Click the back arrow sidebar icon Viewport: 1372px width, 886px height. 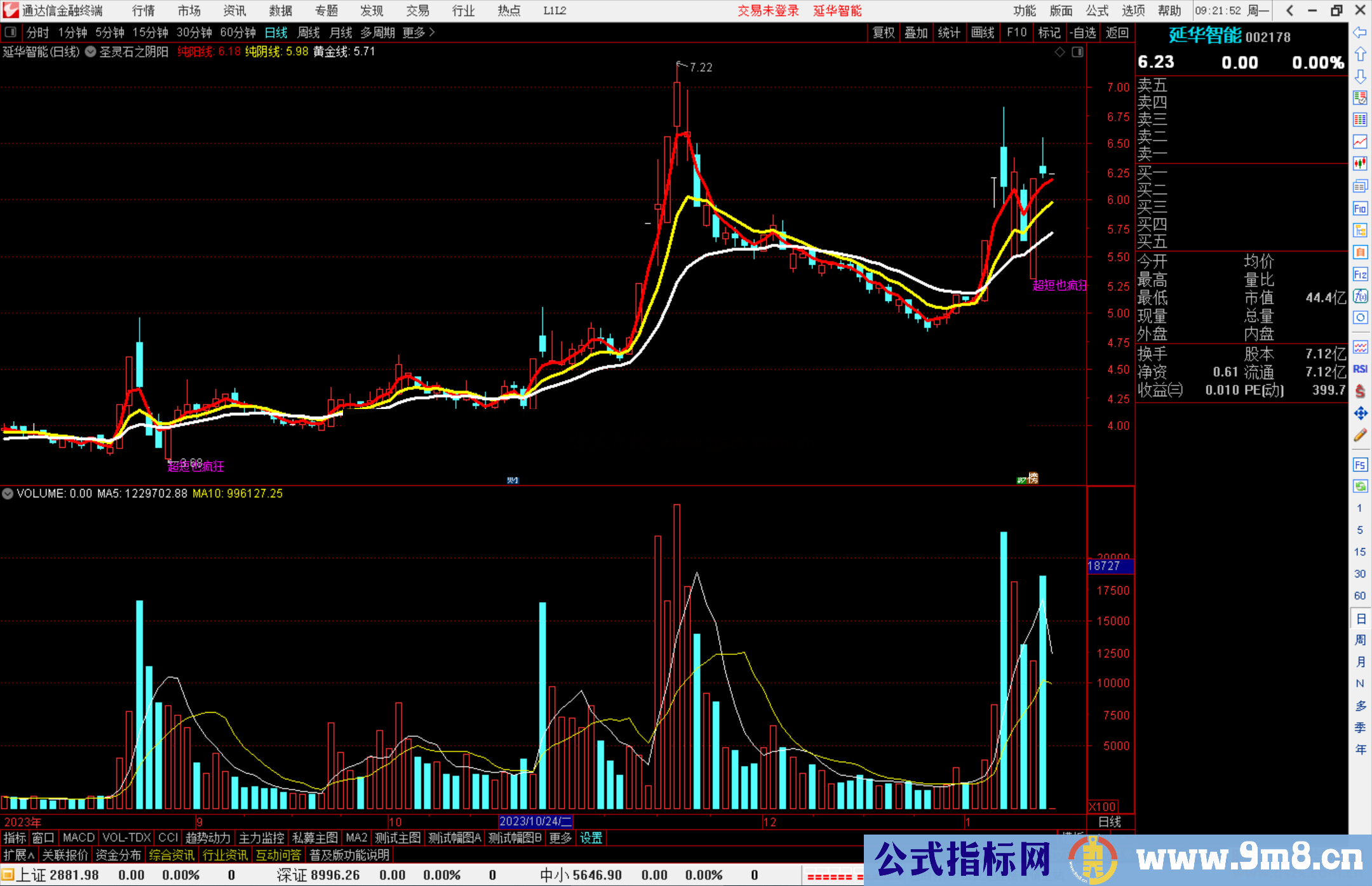click(x=1360, y=32)
